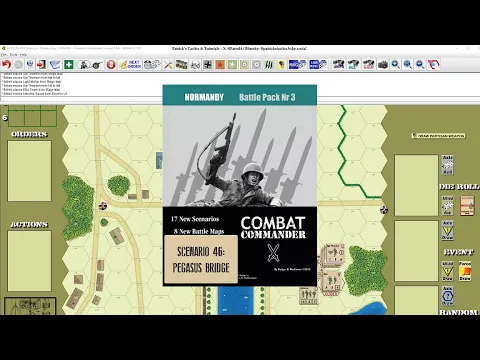Click the orange card beside Allied Roll
Screen dimensions: 480x360
(x=467, y=206)
